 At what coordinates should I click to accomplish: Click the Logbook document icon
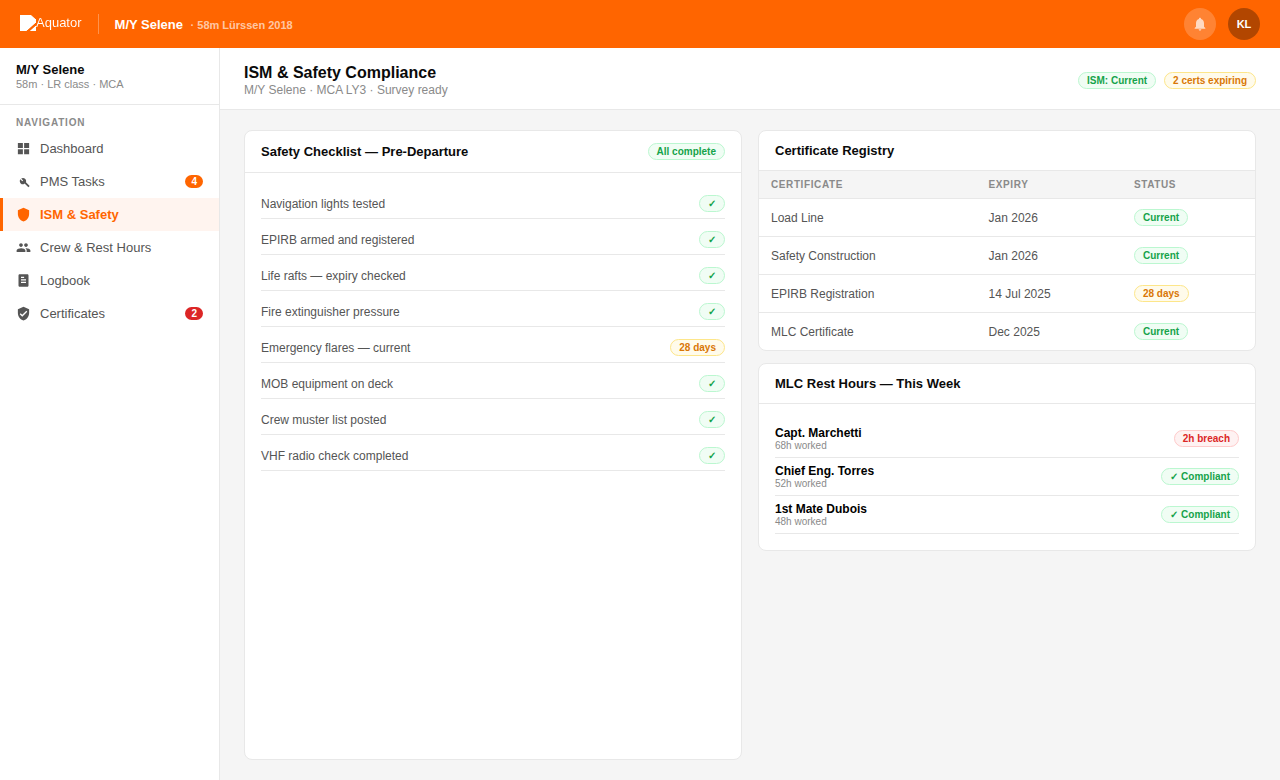24,281
